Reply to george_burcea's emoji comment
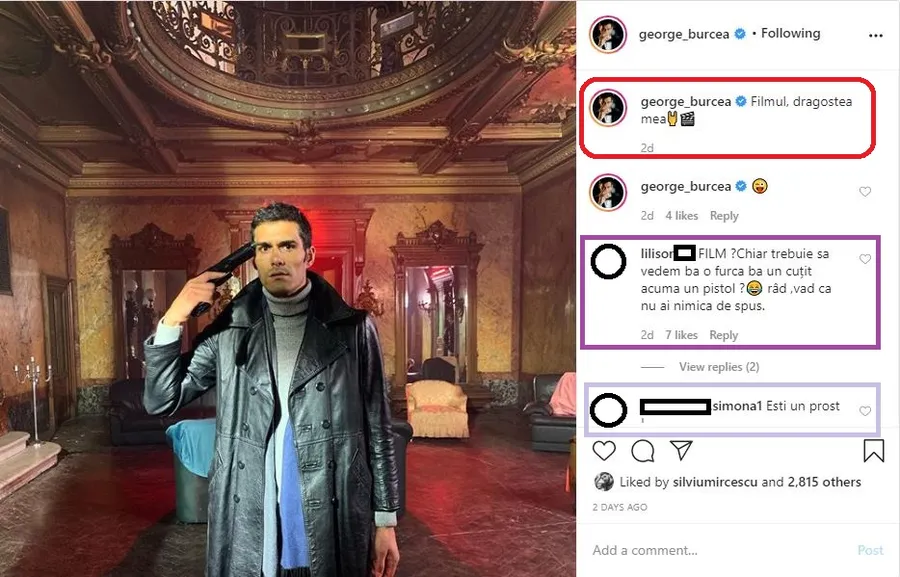The height and width of the screenshot is (577, 900). coord(724,216)
